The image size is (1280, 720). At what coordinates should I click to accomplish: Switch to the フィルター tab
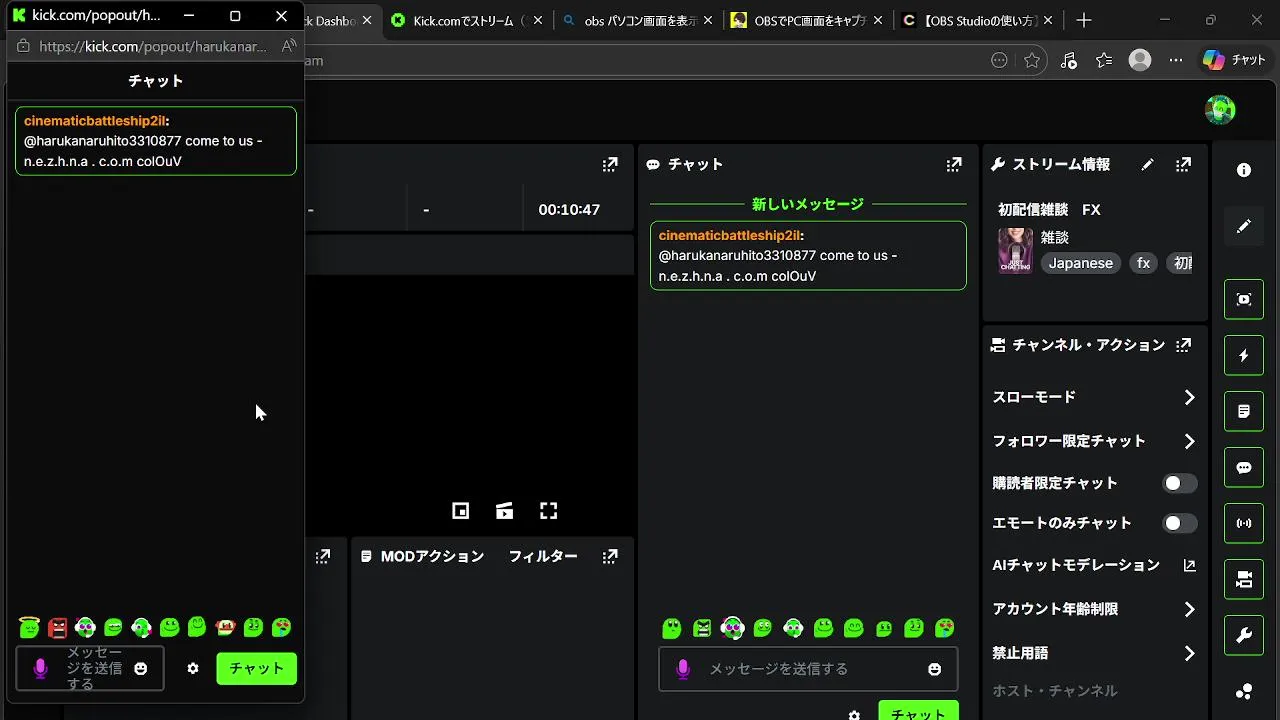click(543, 556)
